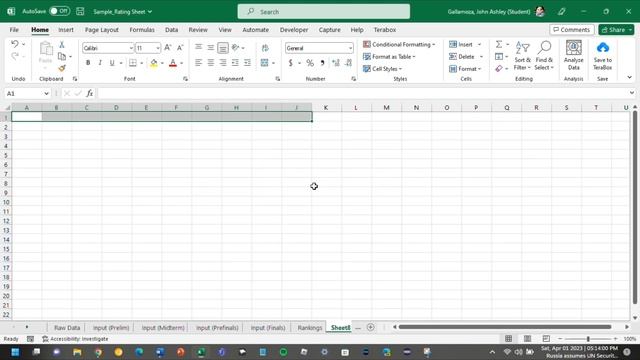Open the Page Layout tab
This screenshot has width=640, height=360.
point(102,30)
